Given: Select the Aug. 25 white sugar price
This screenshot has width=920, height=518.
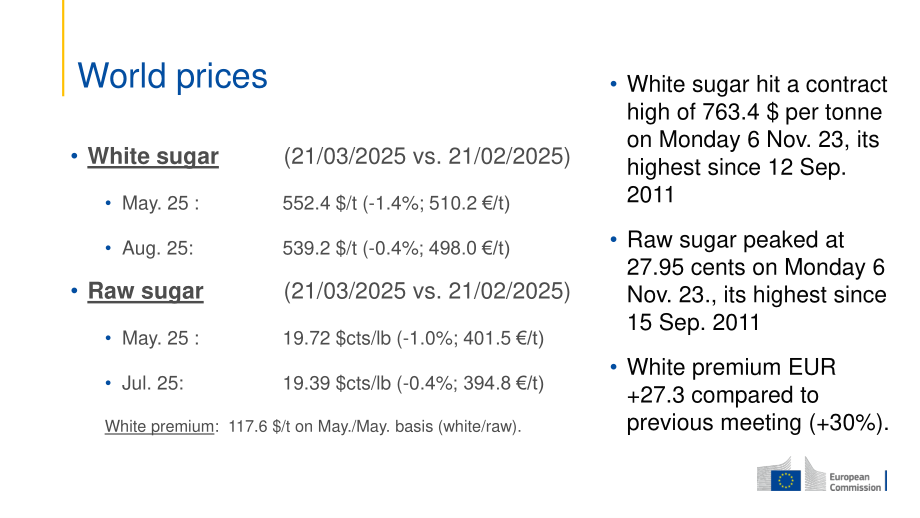Looking at the screenshot, I should click(396, 248).
